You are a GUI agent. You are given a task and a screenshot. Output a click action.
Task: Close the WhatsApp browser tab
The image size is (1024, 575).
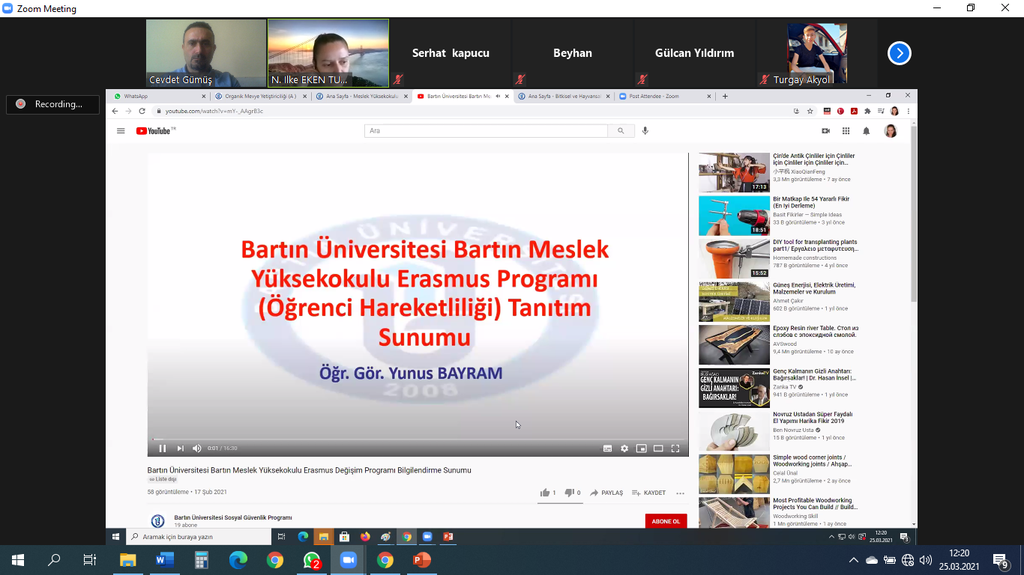coord(203,96)
